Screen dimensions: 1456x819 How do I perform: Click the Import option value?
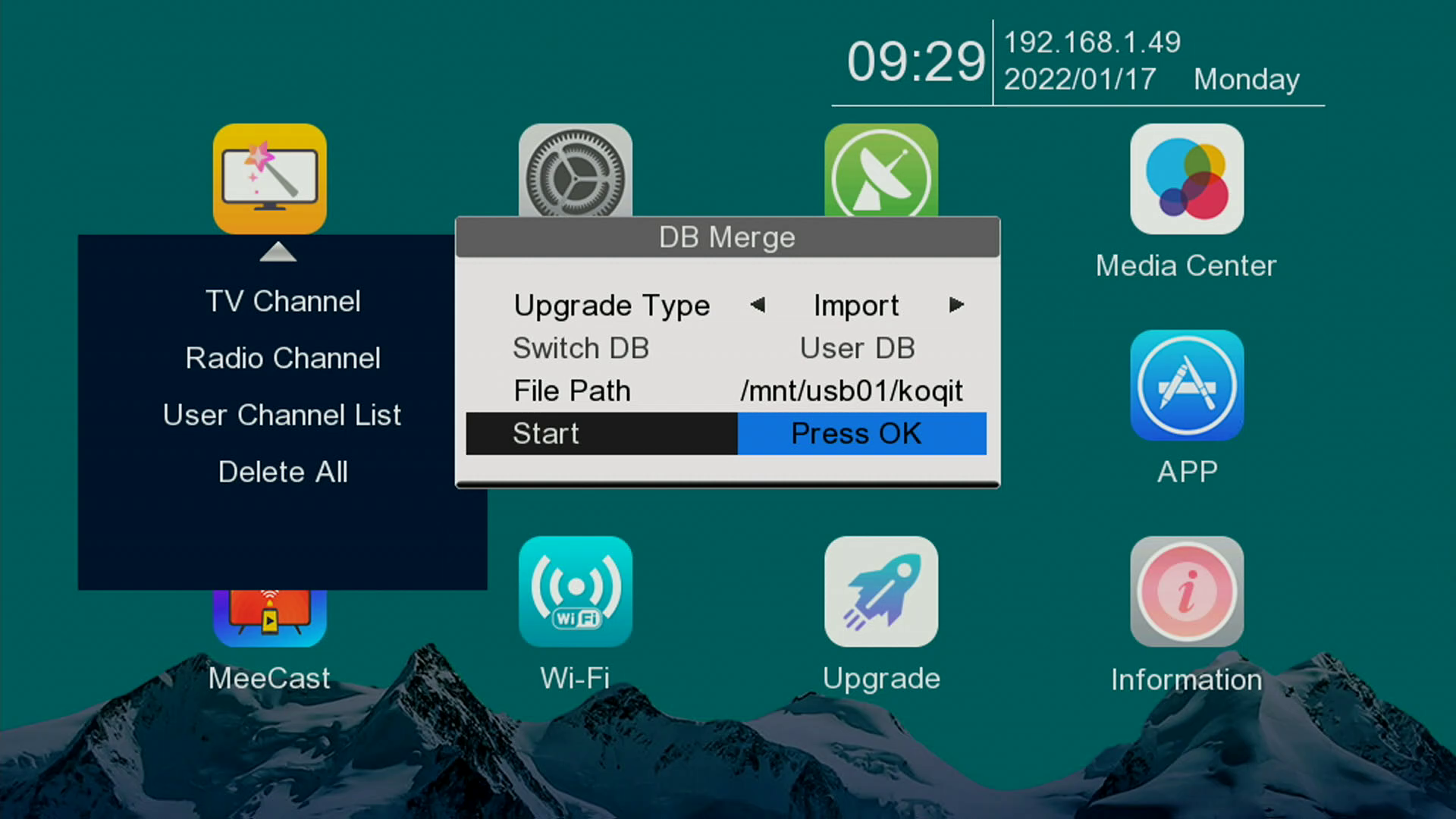point(855,306)
